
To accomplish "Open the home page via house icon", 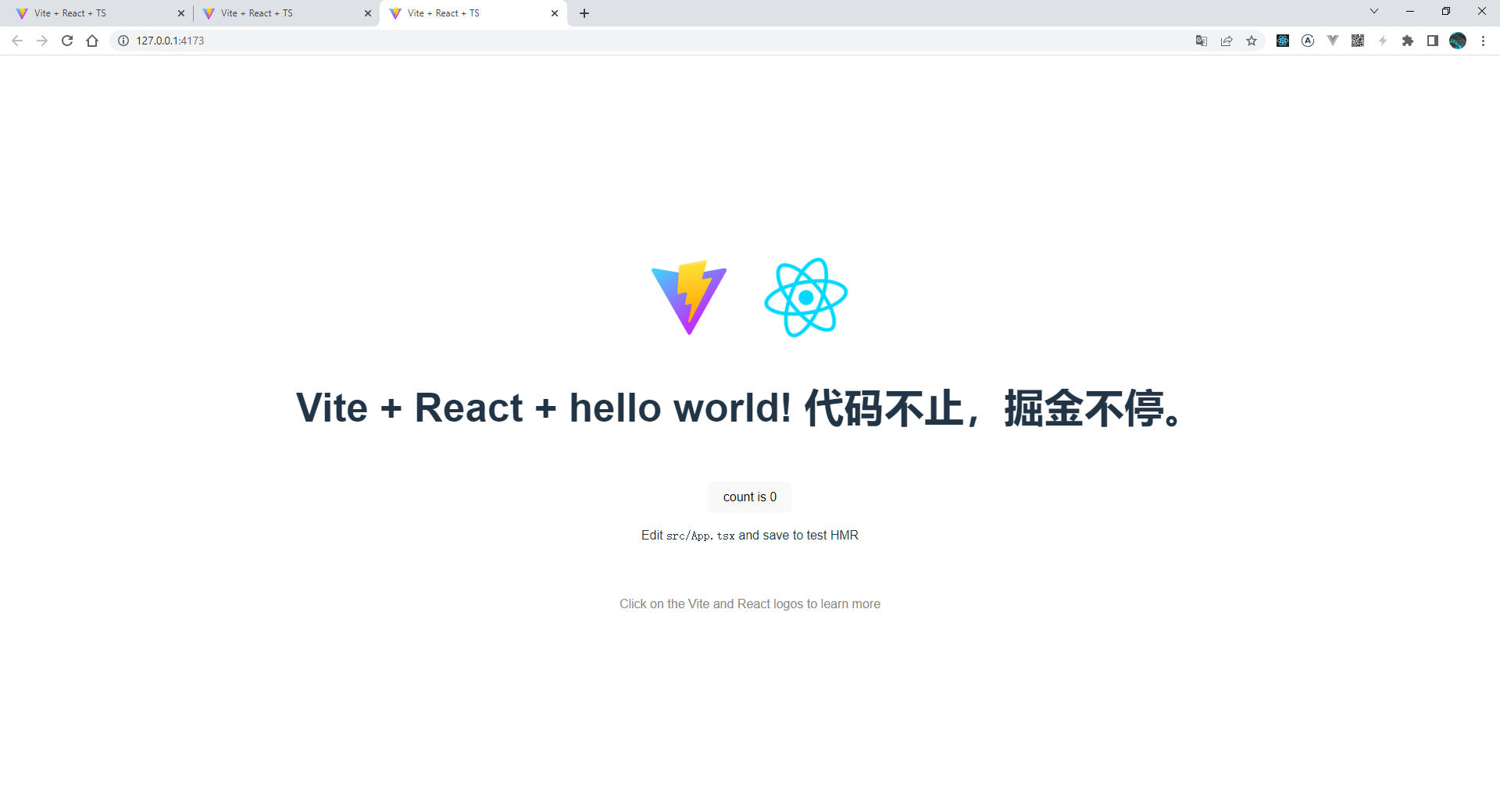I will (x=92, y=41).
